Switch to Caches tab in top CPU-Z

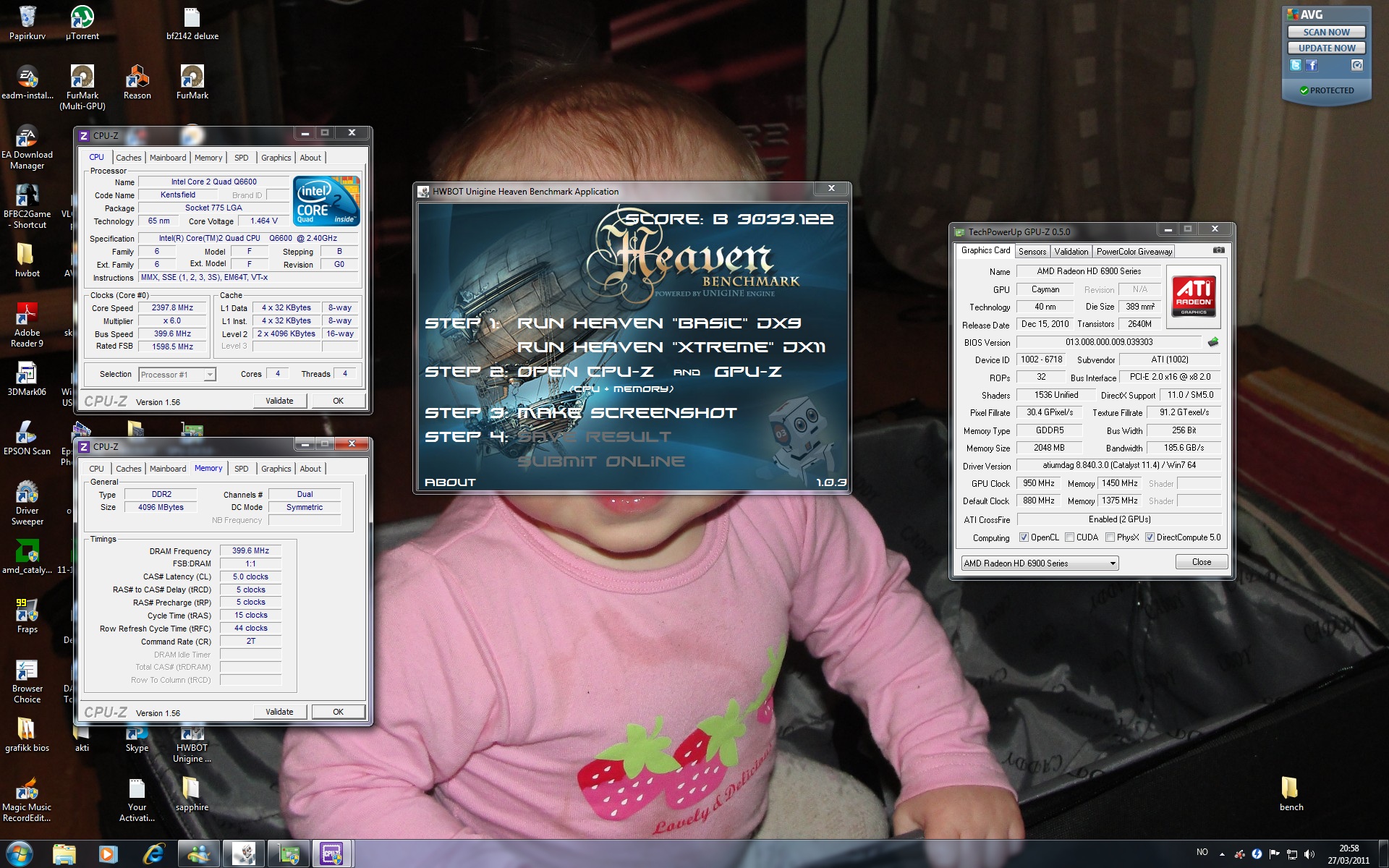129,158
